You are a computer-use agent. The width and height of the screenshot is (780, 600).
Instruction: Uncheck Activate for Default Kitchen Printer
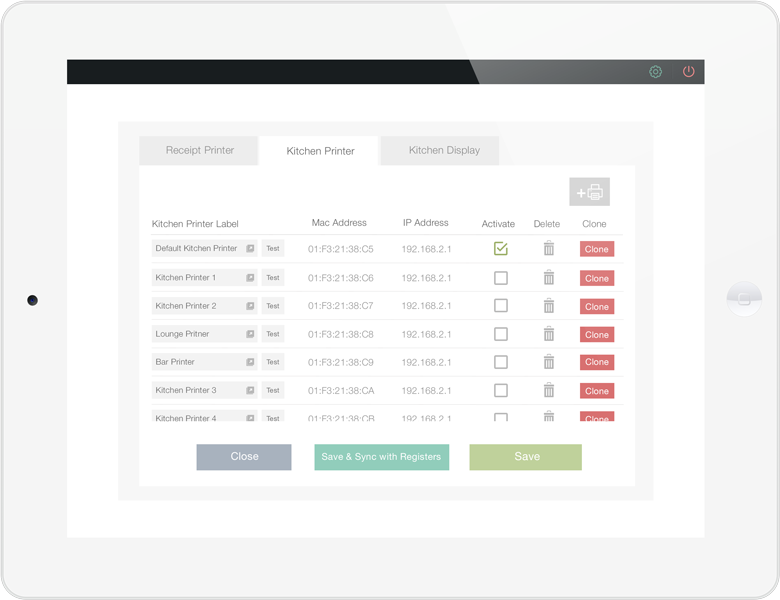click(x=500, y=249)
